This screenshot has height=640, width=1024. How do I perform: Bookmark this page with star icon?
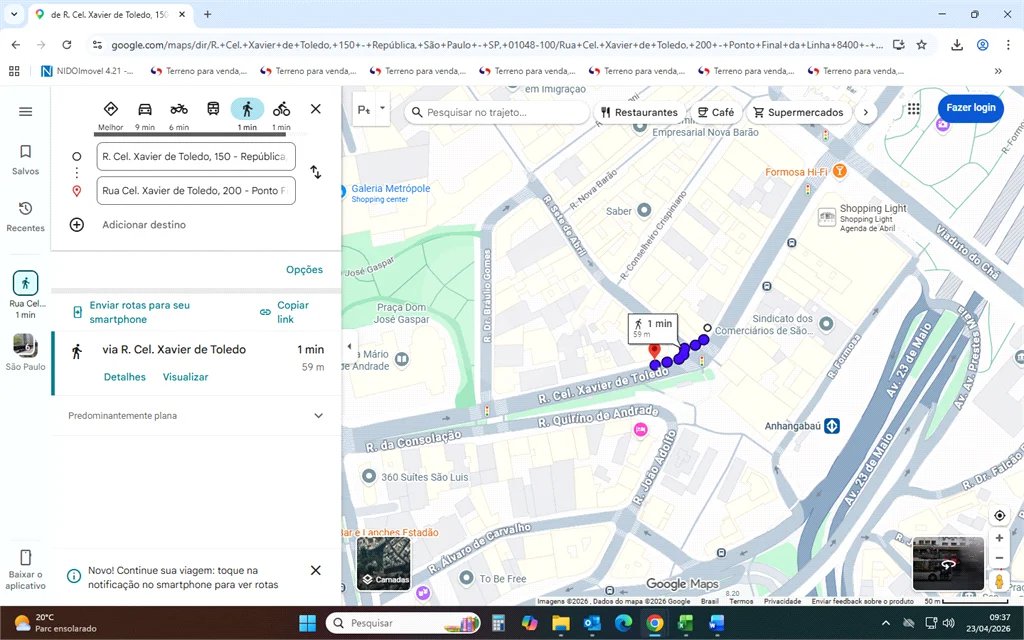921,45
